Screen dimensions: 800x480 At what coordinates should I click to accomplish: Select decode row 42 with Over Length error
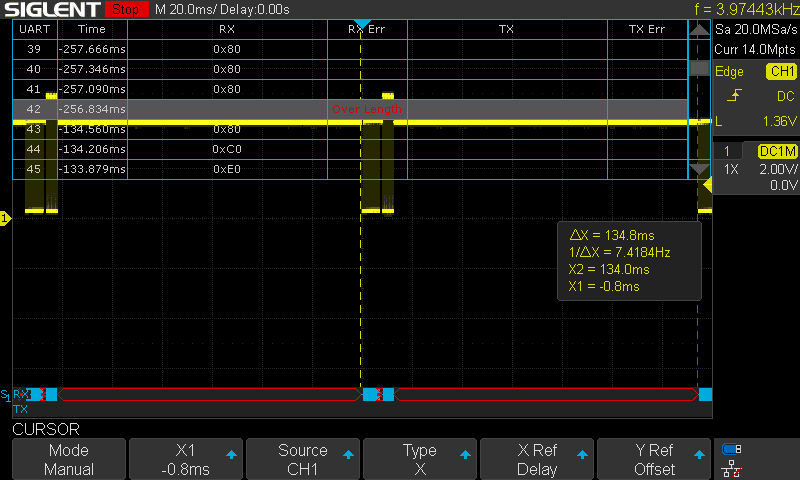tap(350, 109)
